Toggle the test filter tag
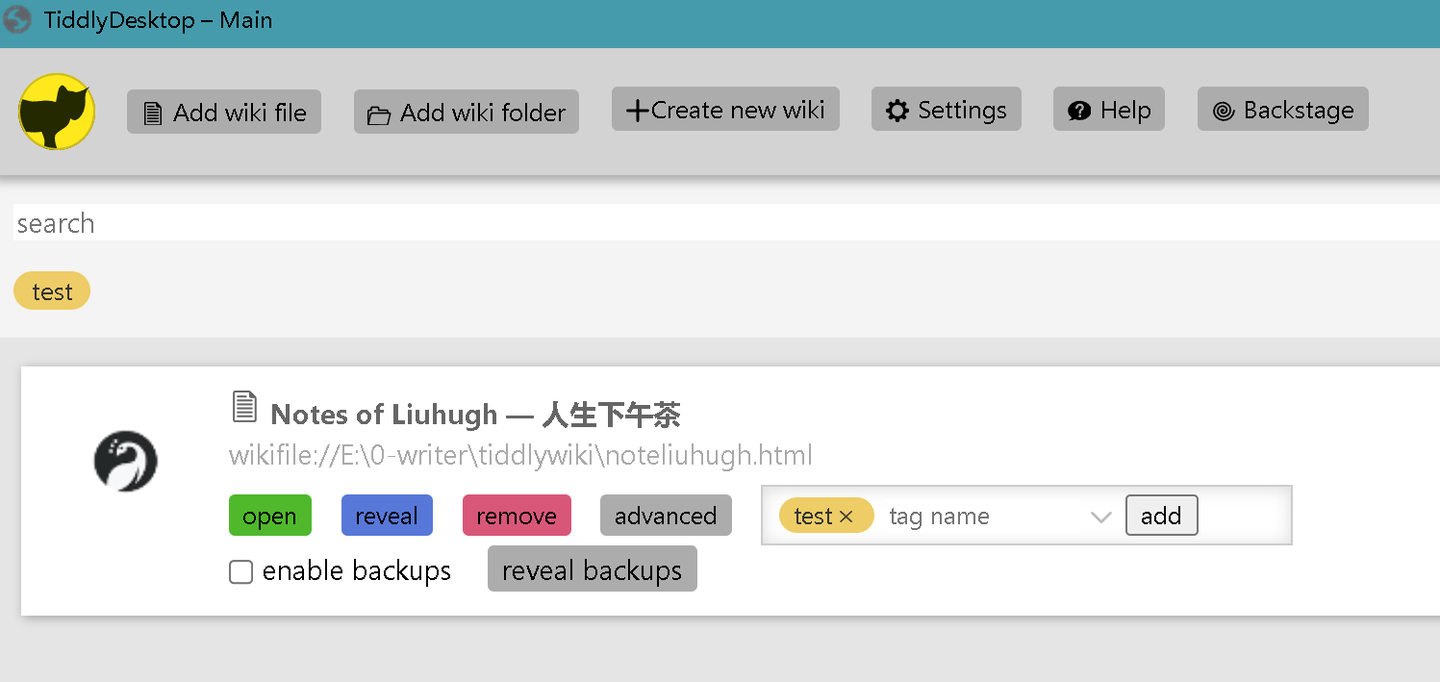This screenshot has height=682, width=1440. (51, 291)
